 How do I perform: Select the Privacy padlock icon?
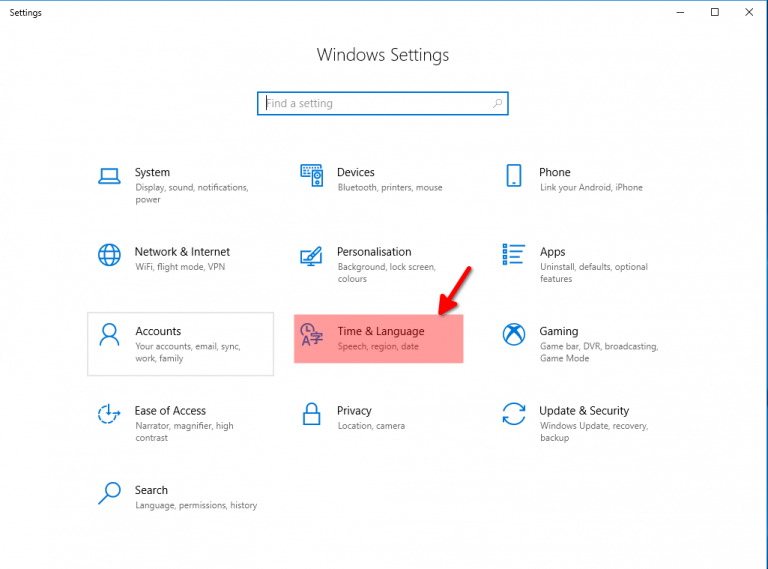click(x=312, y=414)
